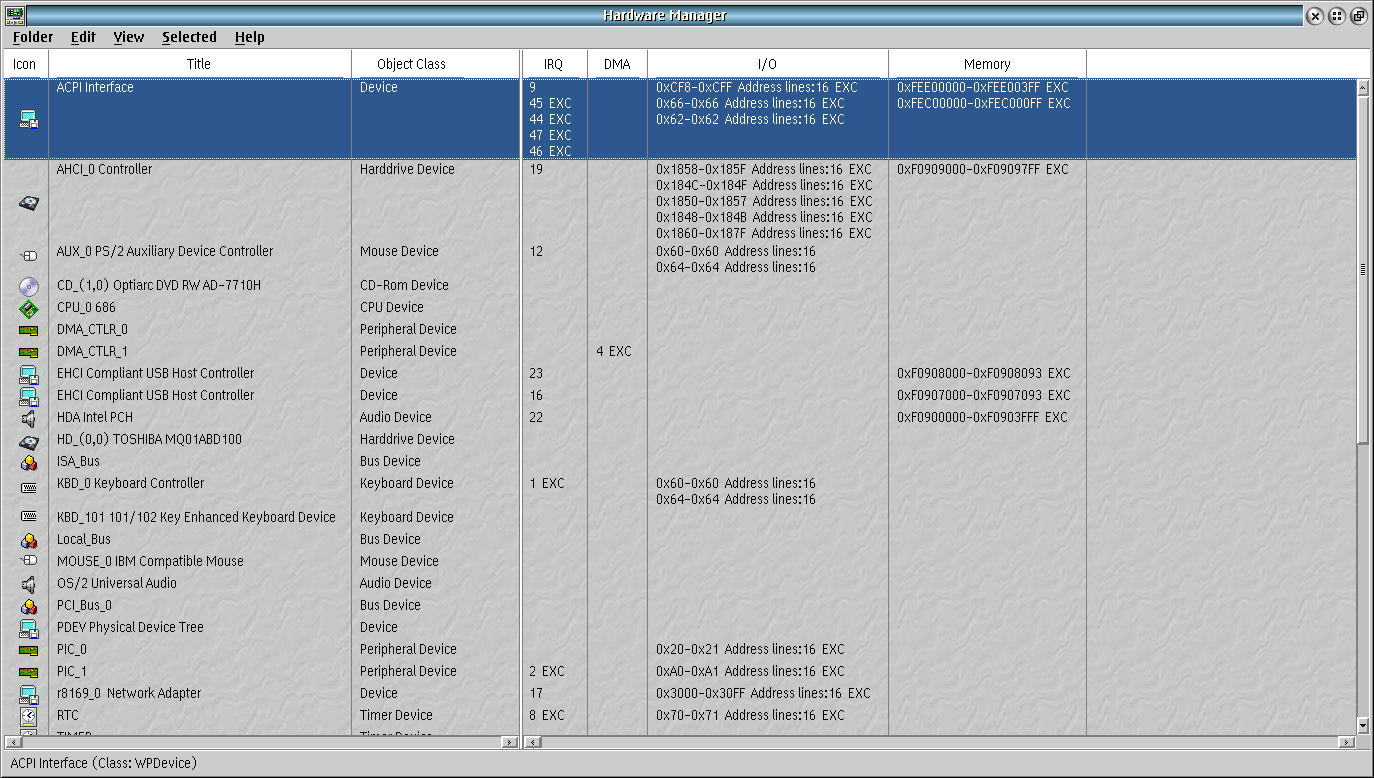Click the KBD_101 Enhanced Keyboard icon
The height and width of the screenshot is (778, 1374).
click(28, 517)
